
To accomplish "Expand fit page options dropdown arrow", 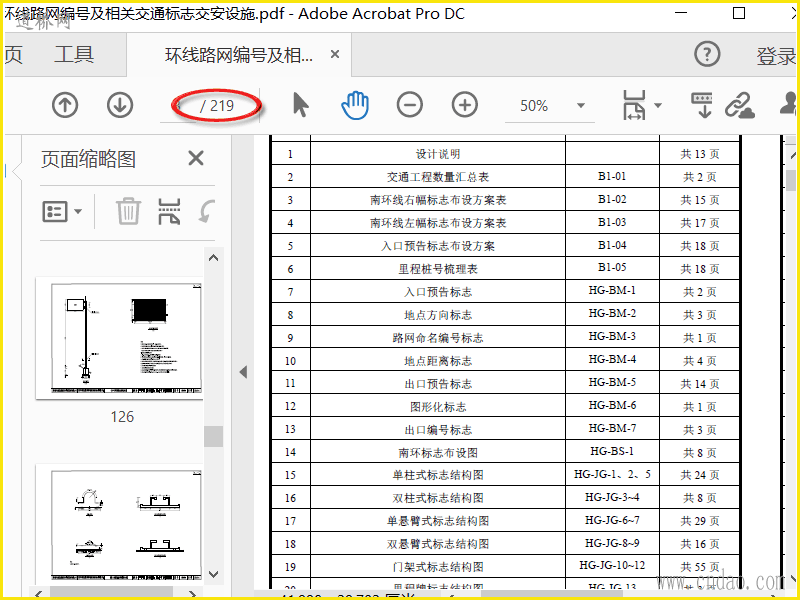I will 658,106.
